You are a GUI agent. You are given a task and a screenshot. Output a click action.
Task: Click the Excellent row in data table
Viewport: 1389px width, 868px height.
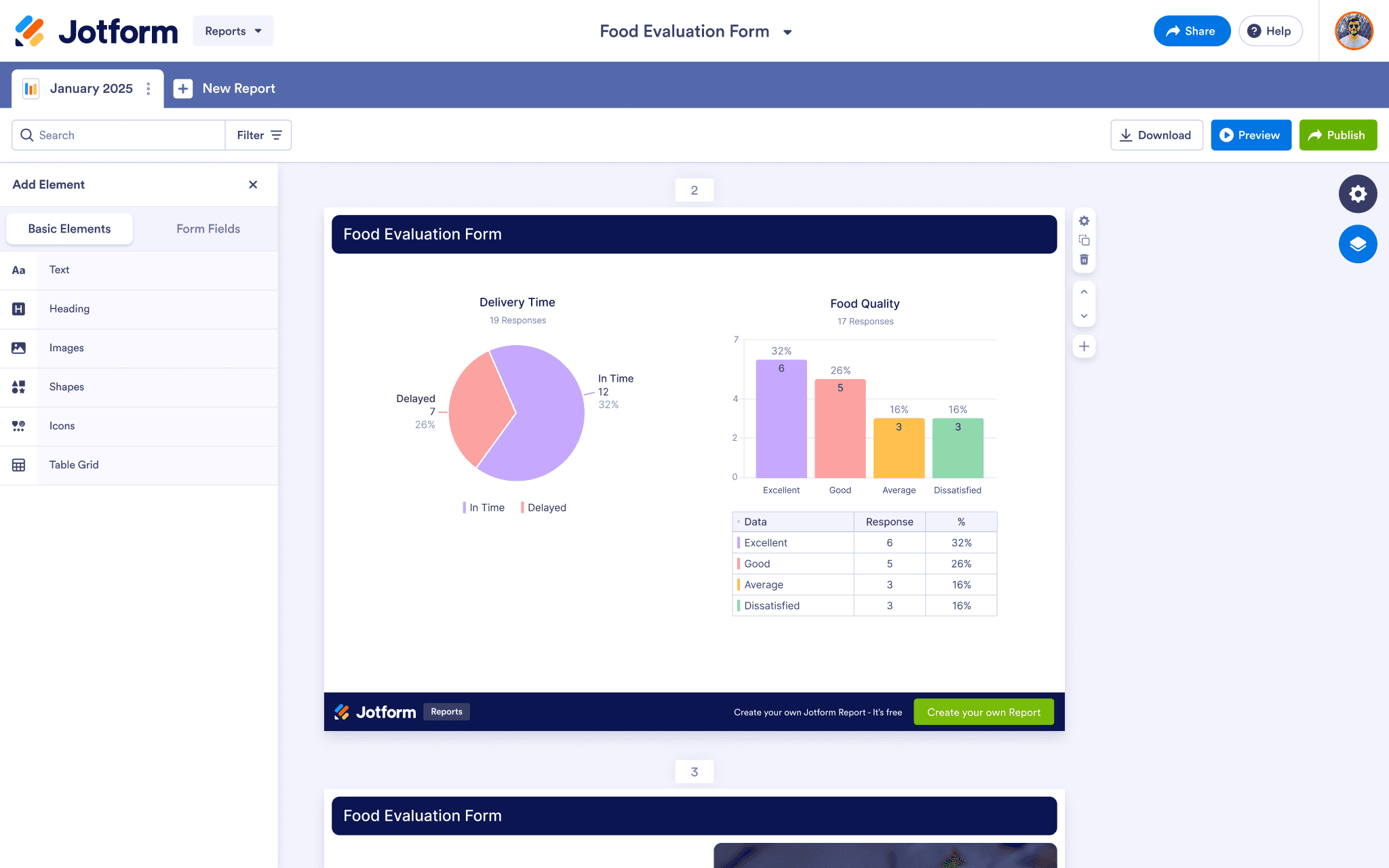[x=865, y=543]
